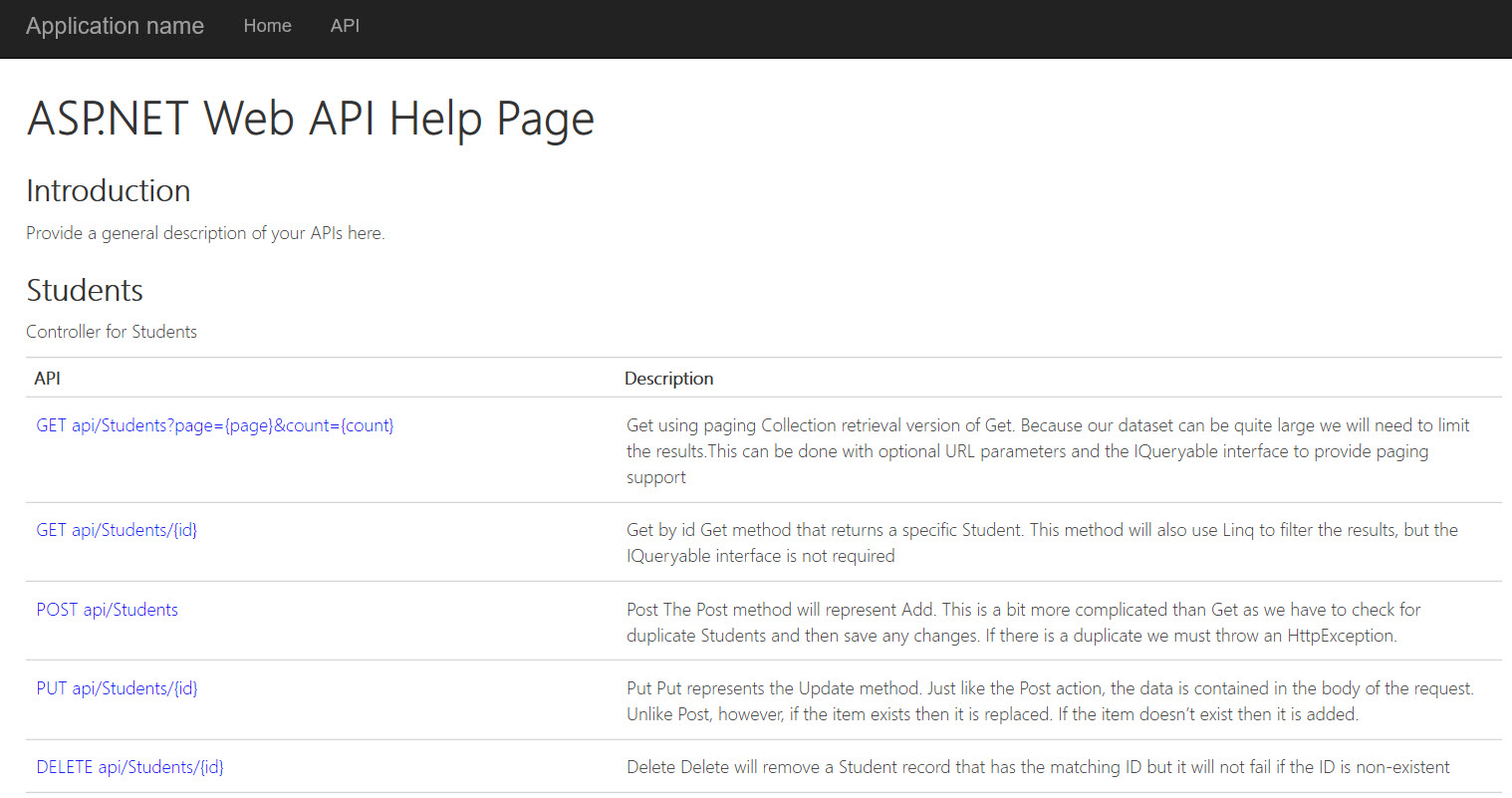Open GET api/Students paging endpoint link
Viewport: 1512px width, 798px height.
coord(215,425)
